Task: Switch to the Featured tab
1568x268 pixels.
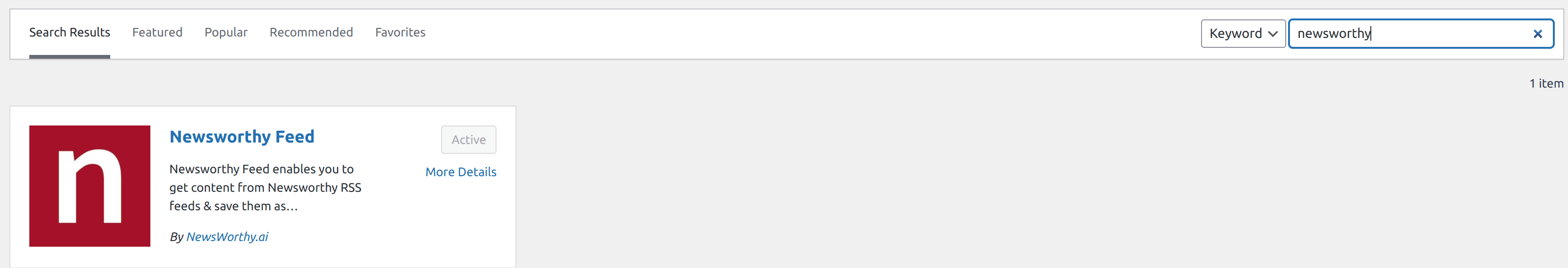Action: coord(157,32)
